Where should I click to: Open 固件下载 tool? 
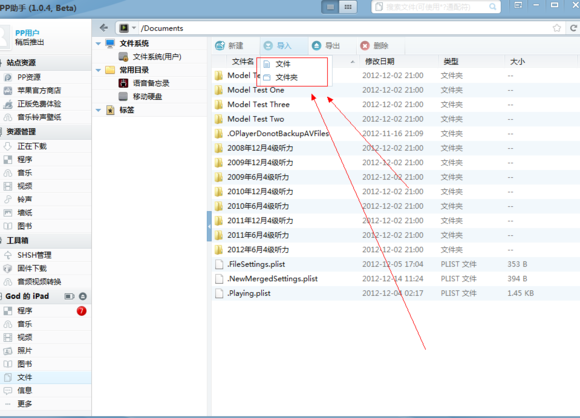pyautogui.click(x=32, y=268)
